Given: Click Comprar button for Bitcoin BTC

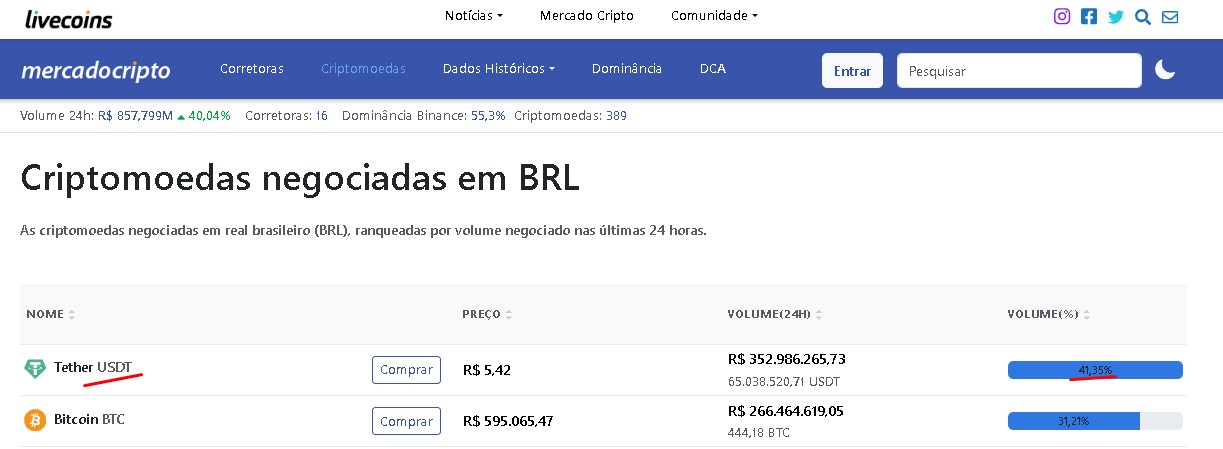Looking at the screenshot, I should click(x=406, y=421).
